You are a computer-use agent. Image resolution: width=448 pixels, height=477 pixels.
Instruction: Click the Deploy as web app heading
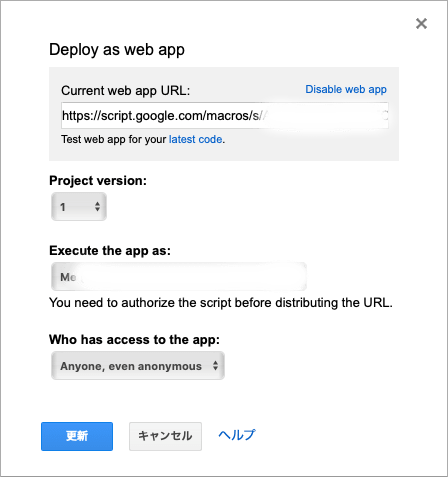117,50
